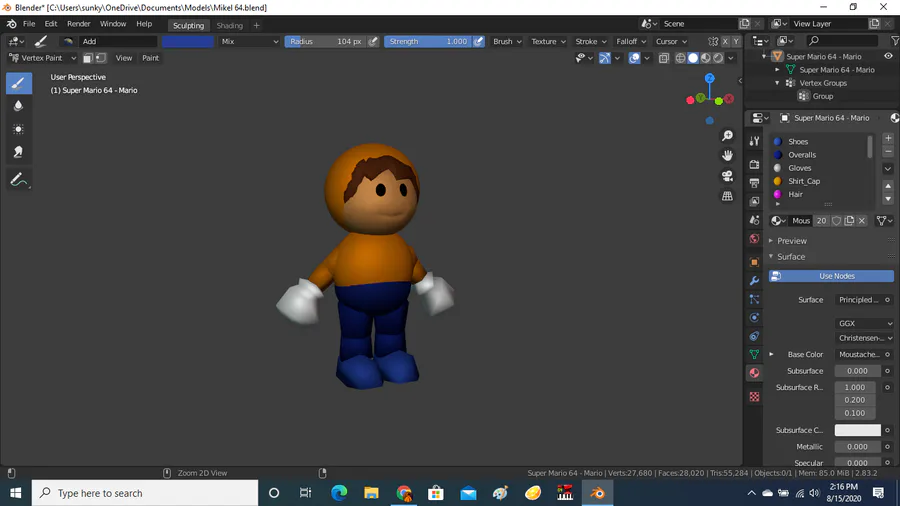Open the Modifiers wrench tab

pyautogui.click(x=754, y=281)
